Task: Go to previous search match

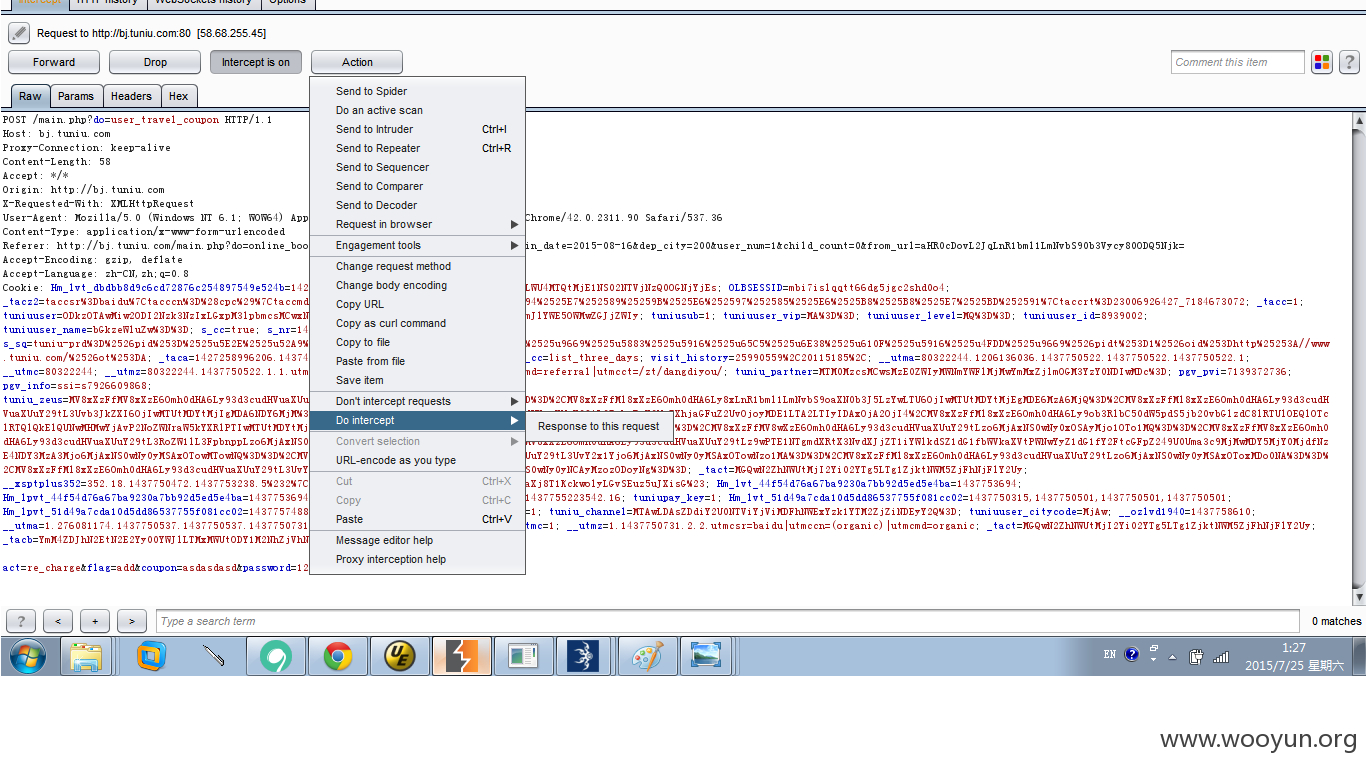Action: 58,621
